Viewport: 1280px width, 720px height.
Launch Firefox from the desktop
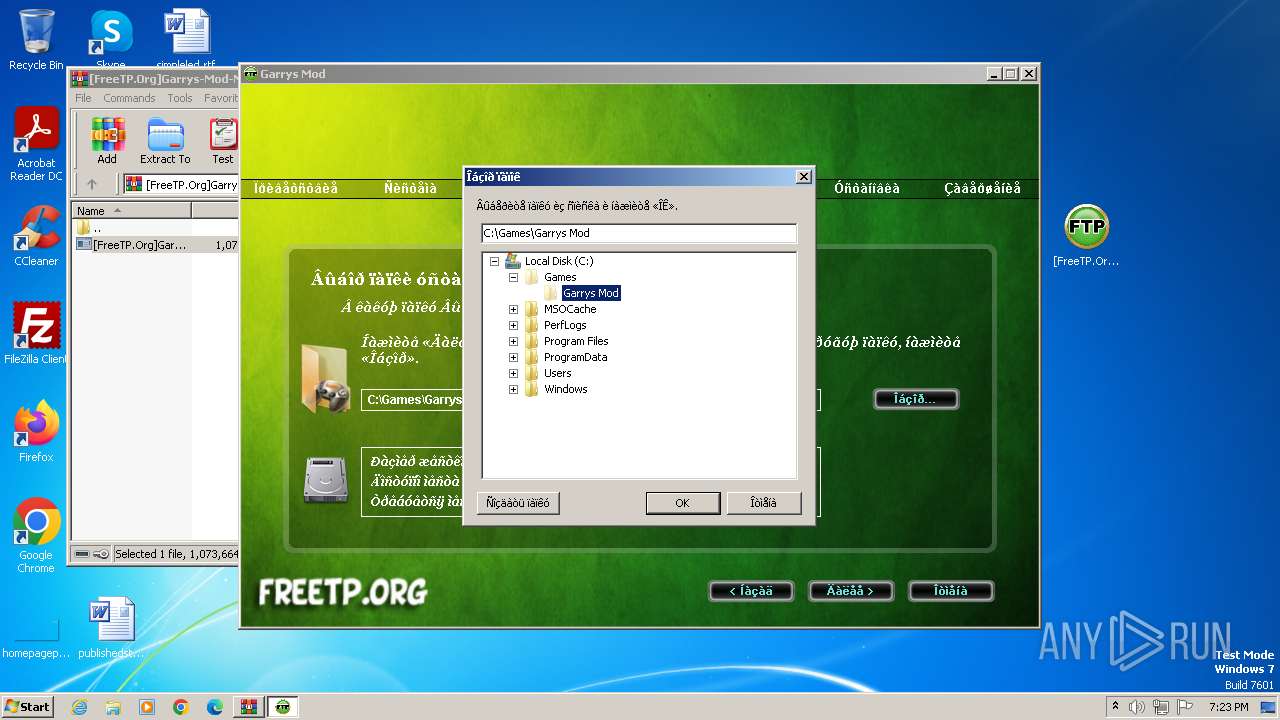pyautogui.click(x=36, y=431)
